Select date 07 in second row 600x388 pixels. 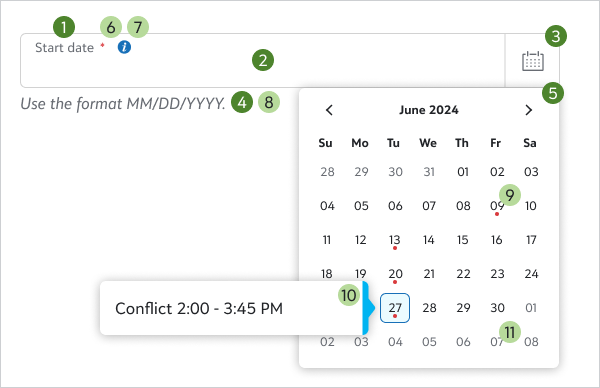pos(429,206)
